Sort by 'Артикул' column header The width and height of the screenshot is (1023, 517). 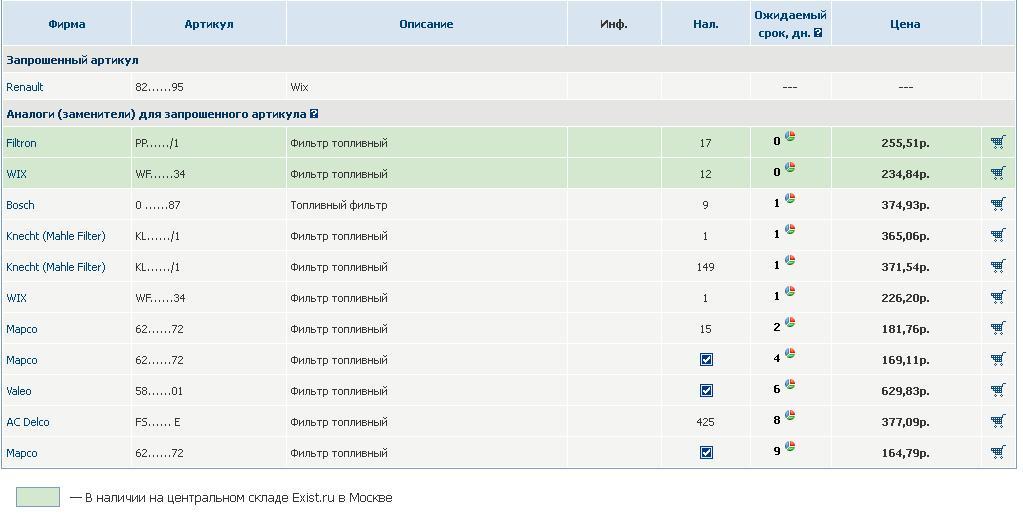tap(209, 24)
